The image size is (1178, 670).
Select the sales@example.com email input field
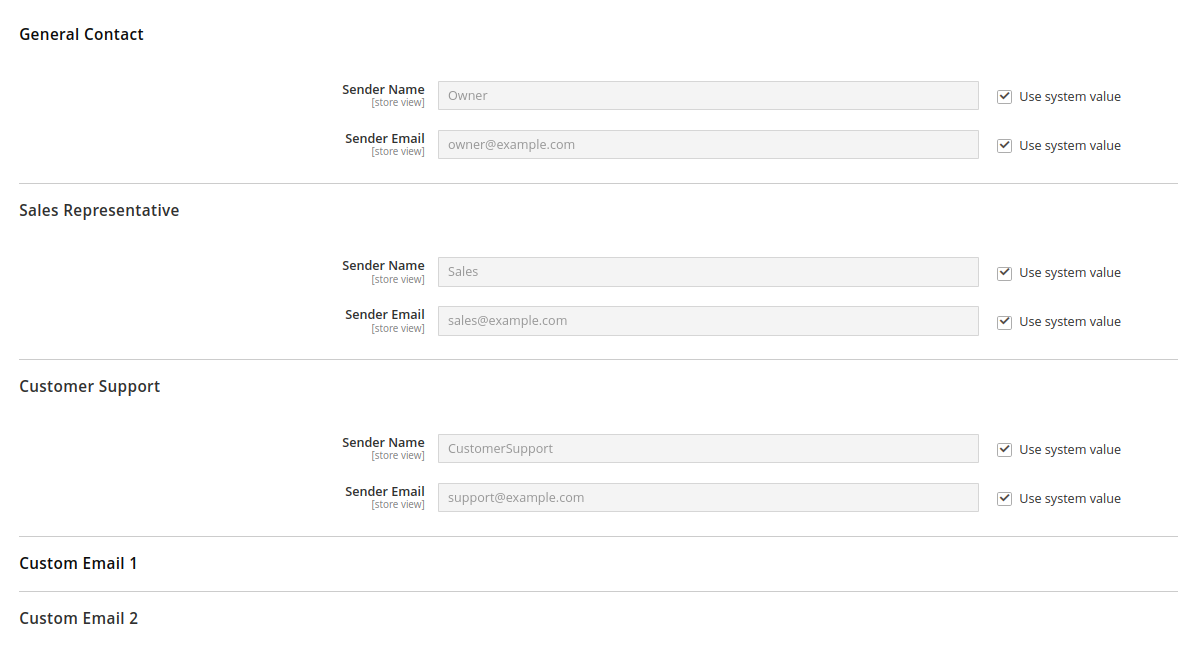708,320
